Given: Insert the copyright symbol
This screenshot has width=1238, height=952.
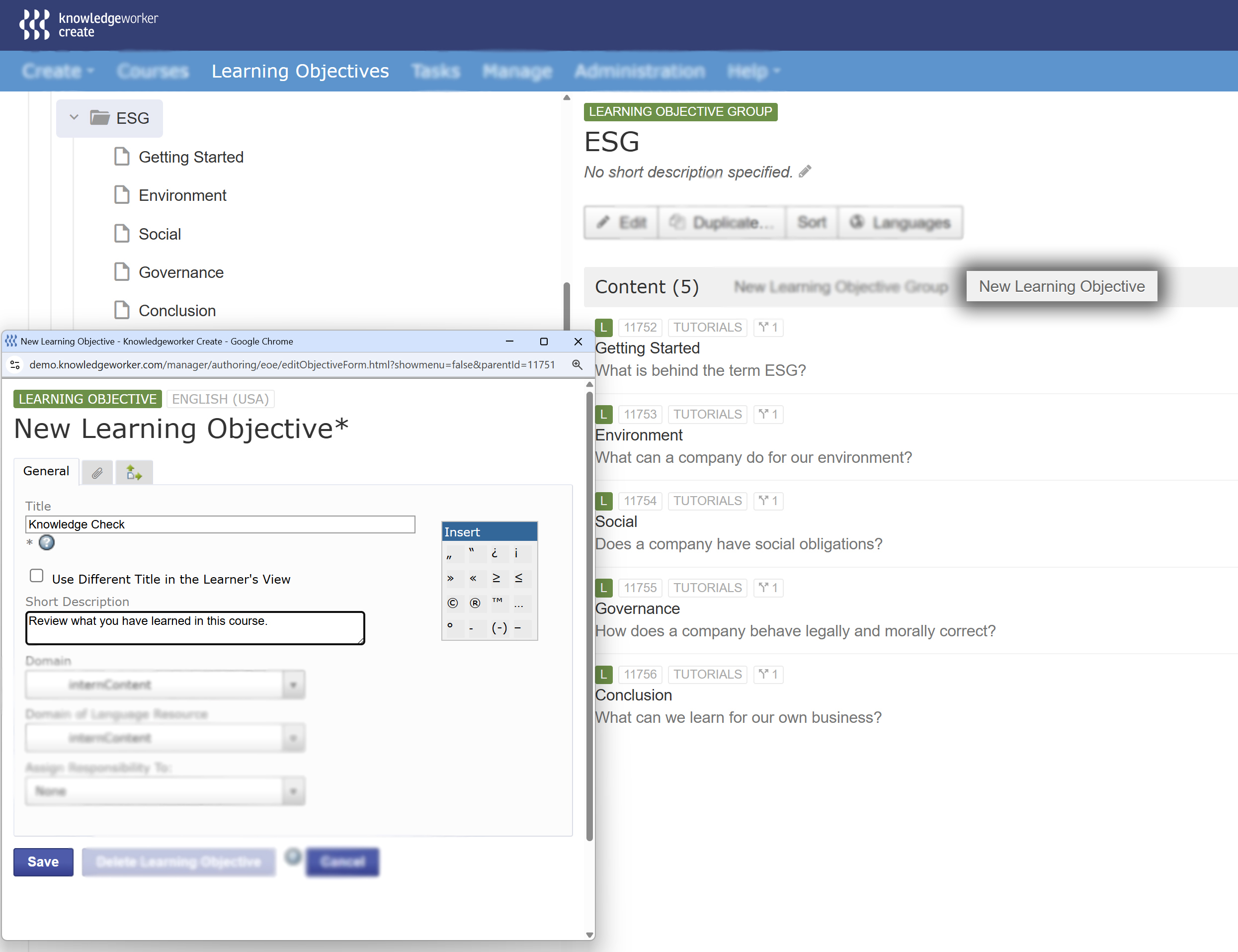Looking at the screenshot, I should coord(452,603).
